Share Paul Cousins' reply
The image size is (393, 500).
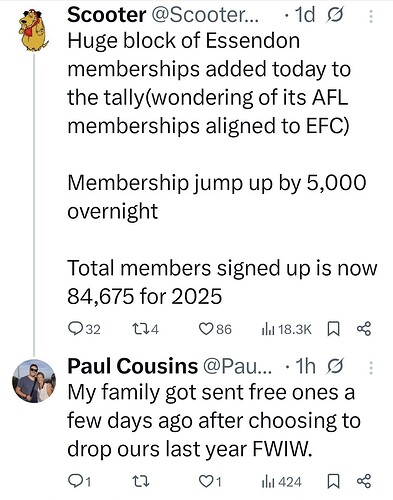364,481
